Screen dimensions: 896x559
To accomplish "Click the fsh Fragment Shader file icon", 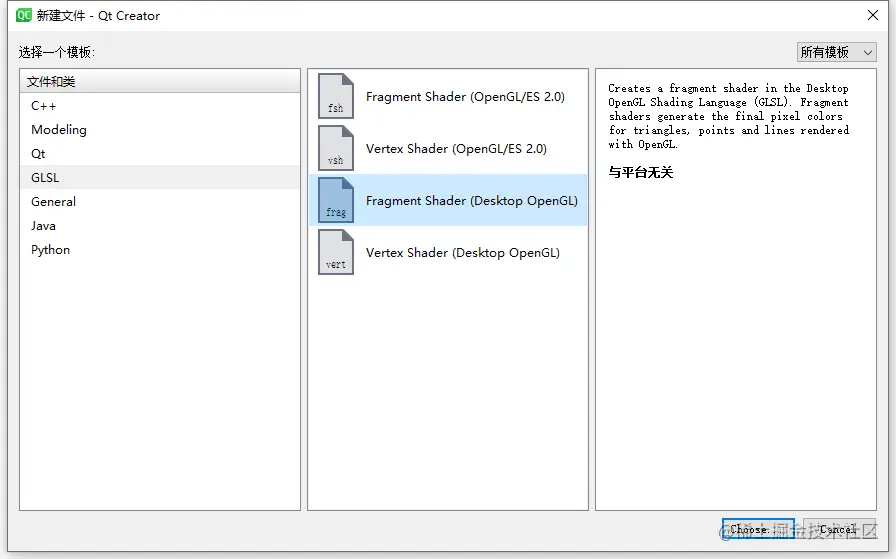I will coord(335,96).
